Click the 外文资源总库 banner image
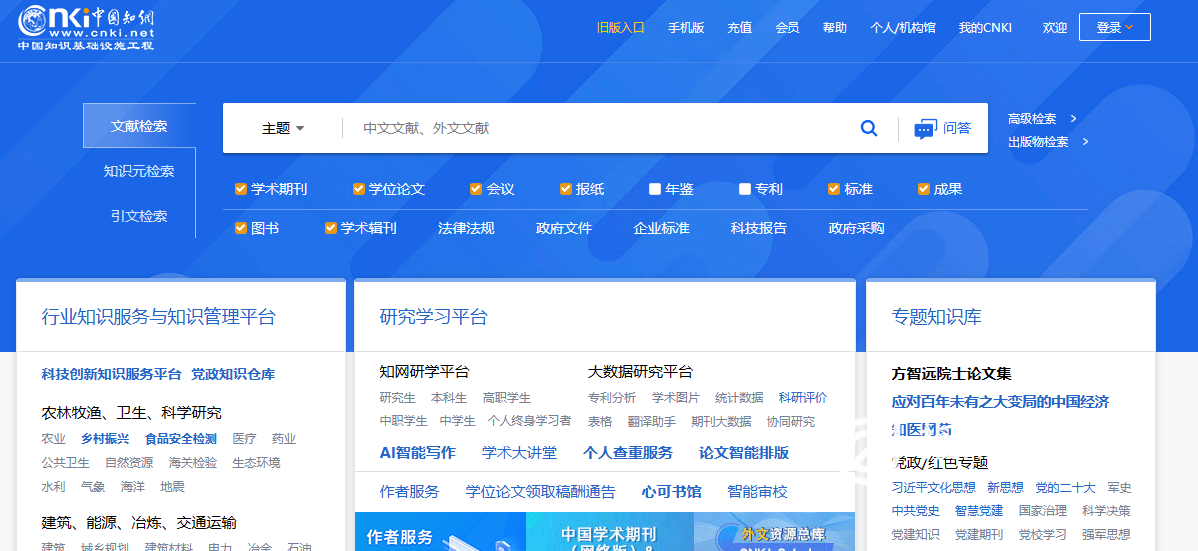The image size is (1198, 551). (x=774, y=531)
